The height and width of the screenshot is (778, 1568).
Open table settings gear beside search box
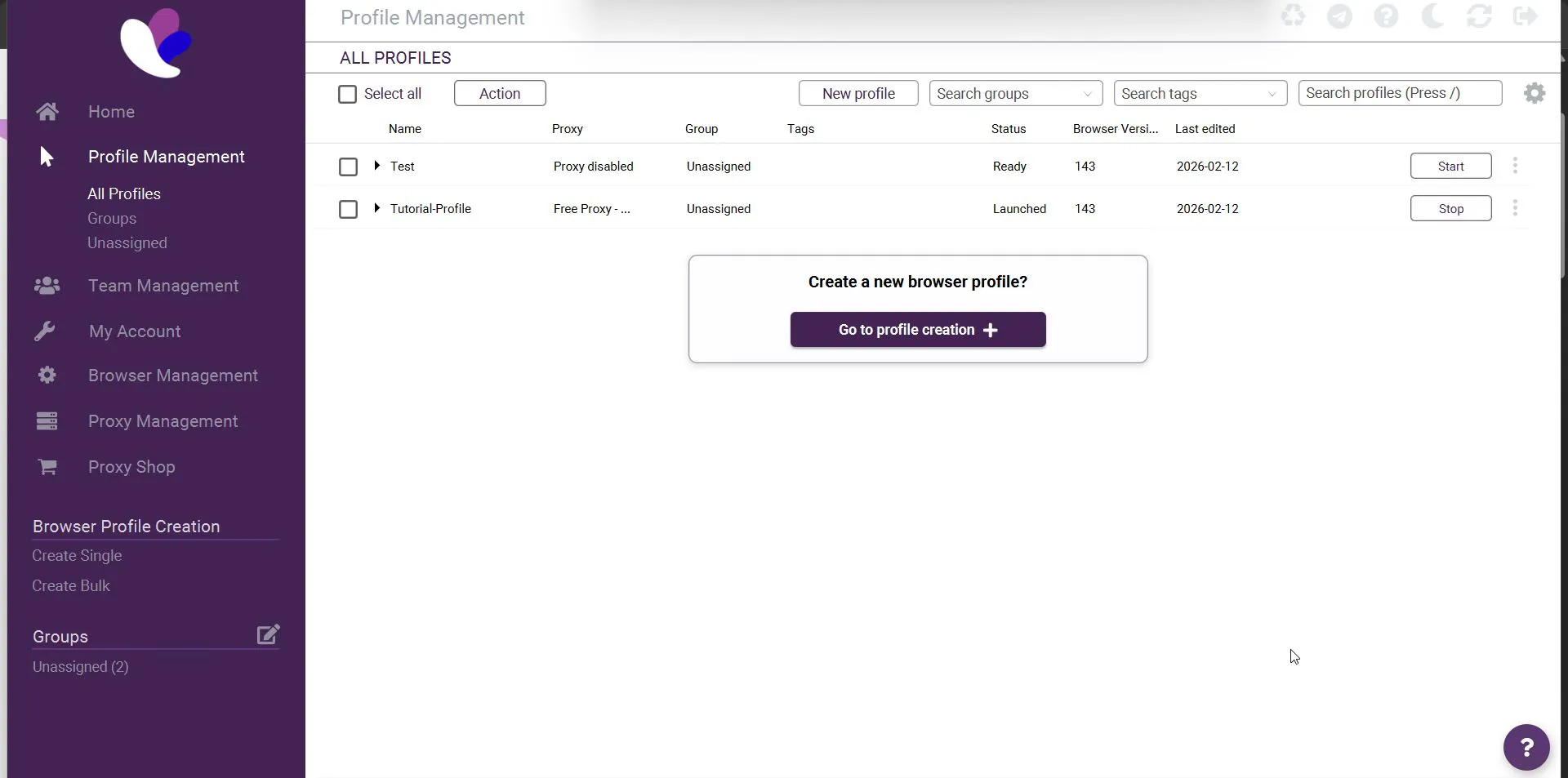click(x=1535, y=93)
